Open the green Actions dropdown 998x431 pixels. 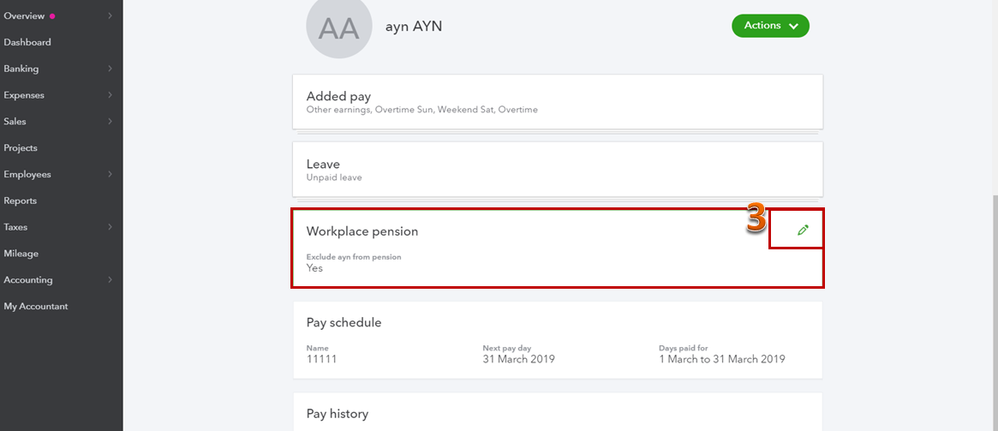[770, 25]
